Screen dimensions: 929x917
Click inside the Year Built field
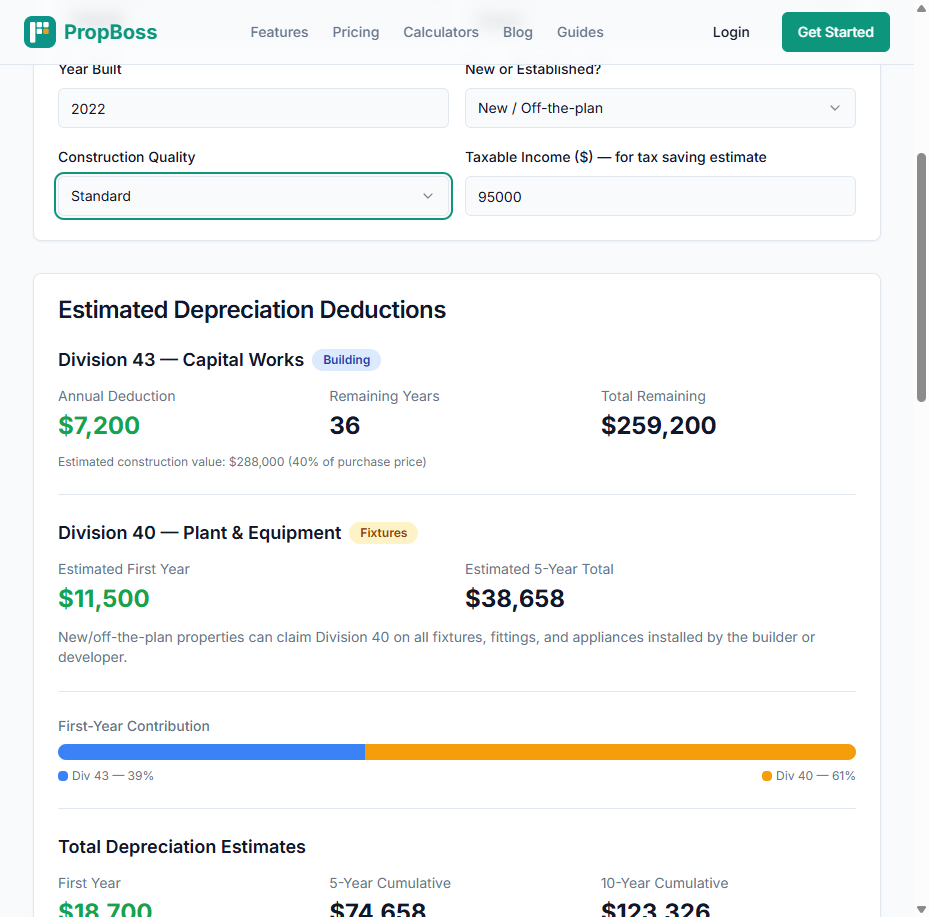pyautogui.click(x=253, y=108)
